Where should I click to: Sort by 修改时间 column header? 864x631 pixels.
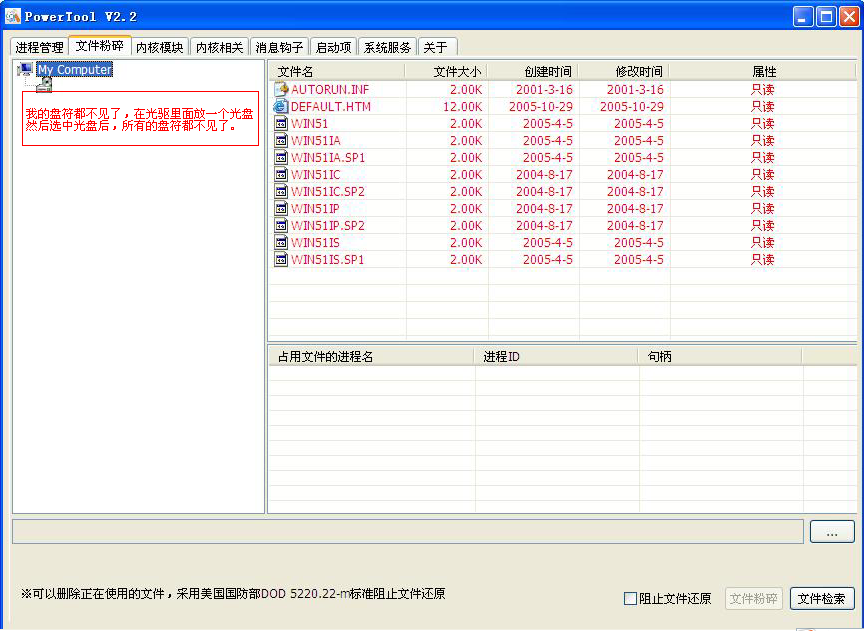[x=624, y=71]
